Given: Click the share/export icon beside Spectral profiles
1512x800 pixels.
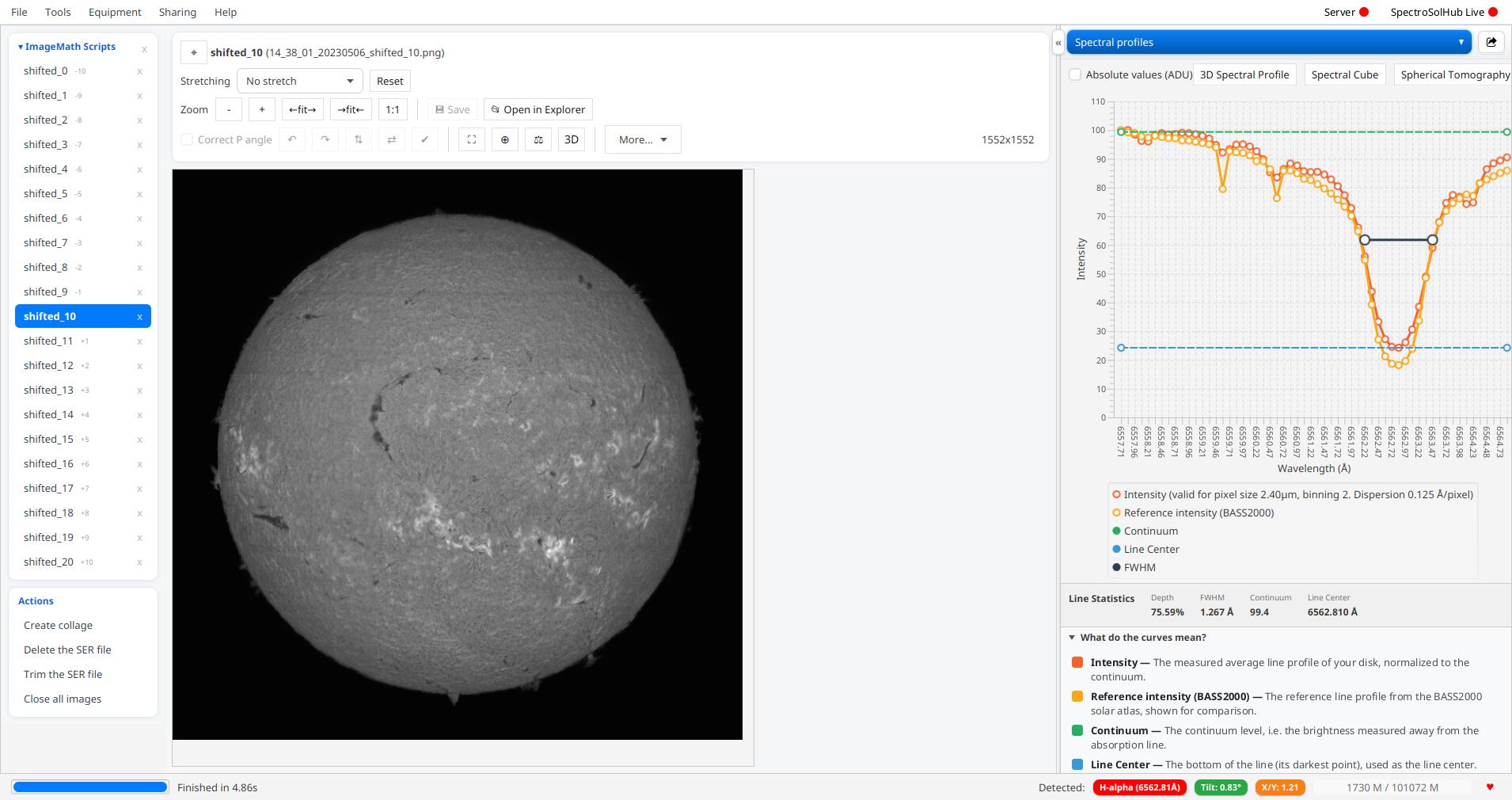Looking at the screenshot, I should point(1491,42).
